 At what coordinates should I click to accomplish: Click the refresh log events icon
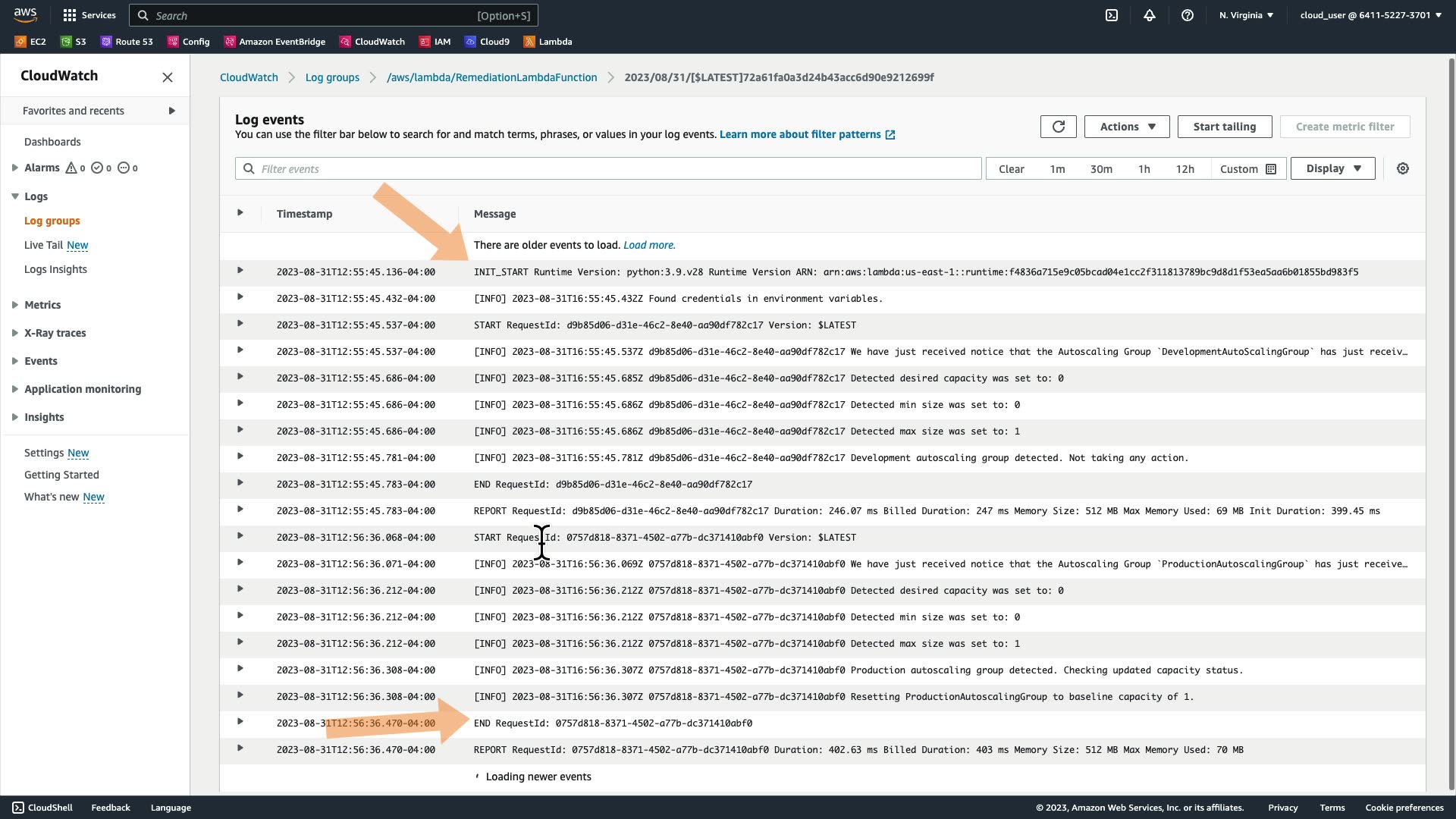(x=1058, y=127)
